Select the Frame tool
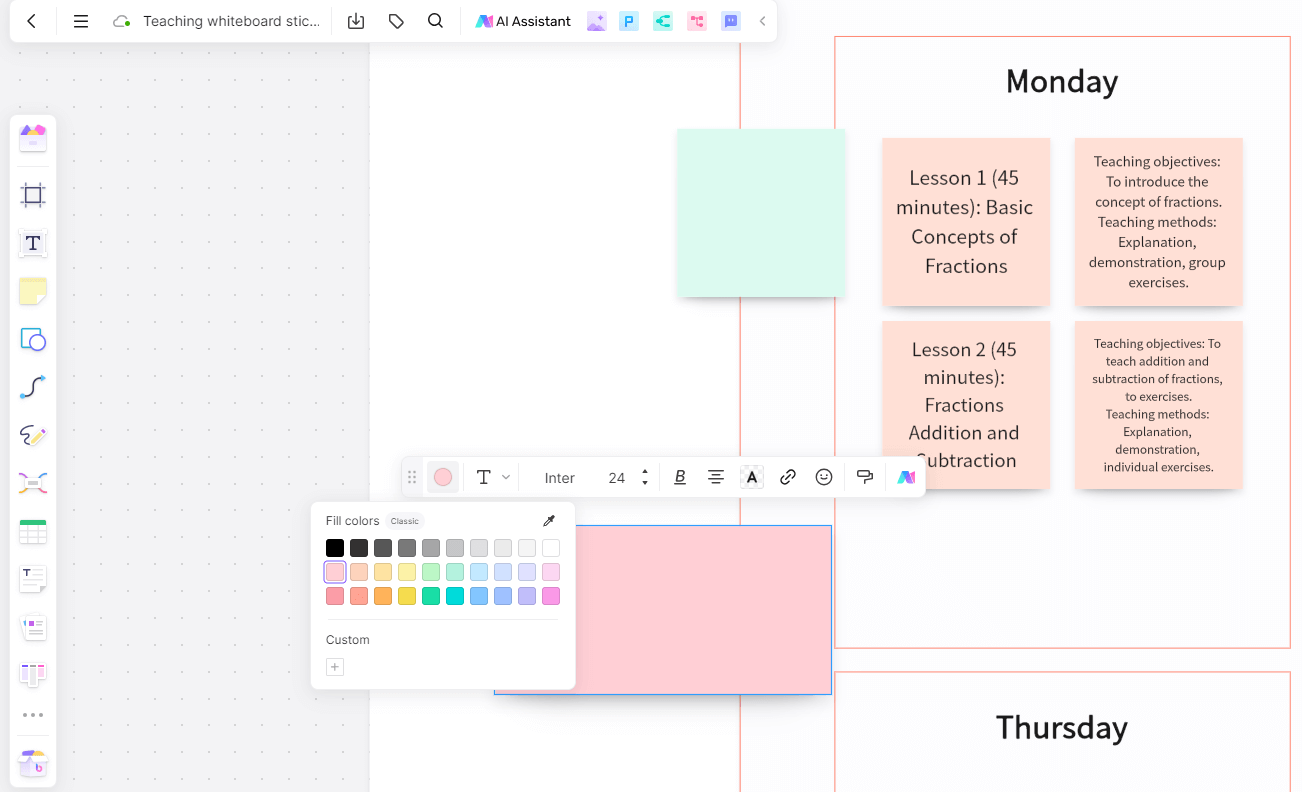This screenshot has width=1302, height=792. pos(33,195)
